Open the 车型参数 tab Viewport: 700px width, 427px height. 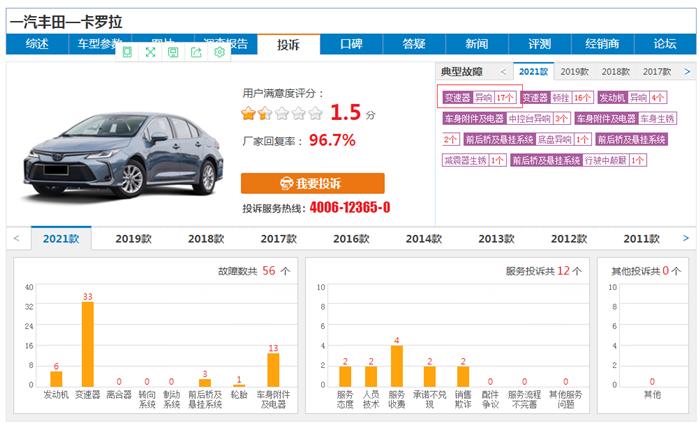tap(100, 44)
